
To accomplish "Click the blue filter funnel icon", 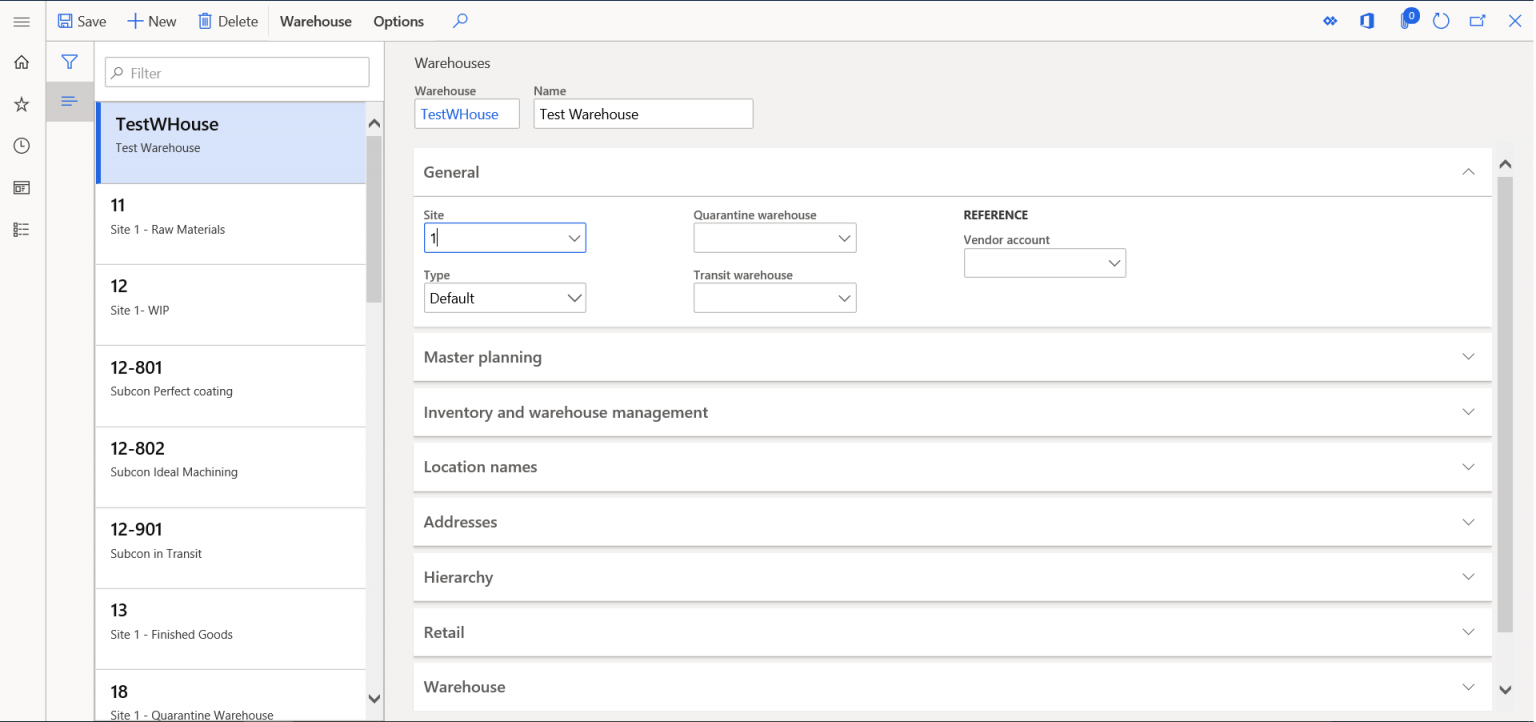I will pos(69,61).
